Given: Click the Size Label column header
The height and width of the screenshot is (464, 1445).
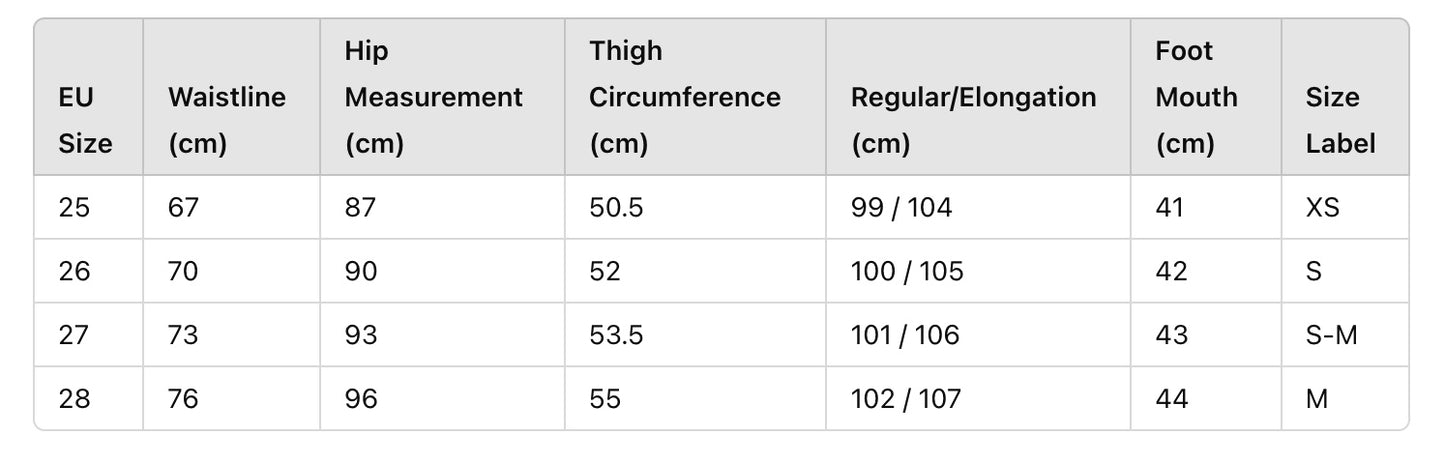Looking at the screenshot, I should 1345,97.
